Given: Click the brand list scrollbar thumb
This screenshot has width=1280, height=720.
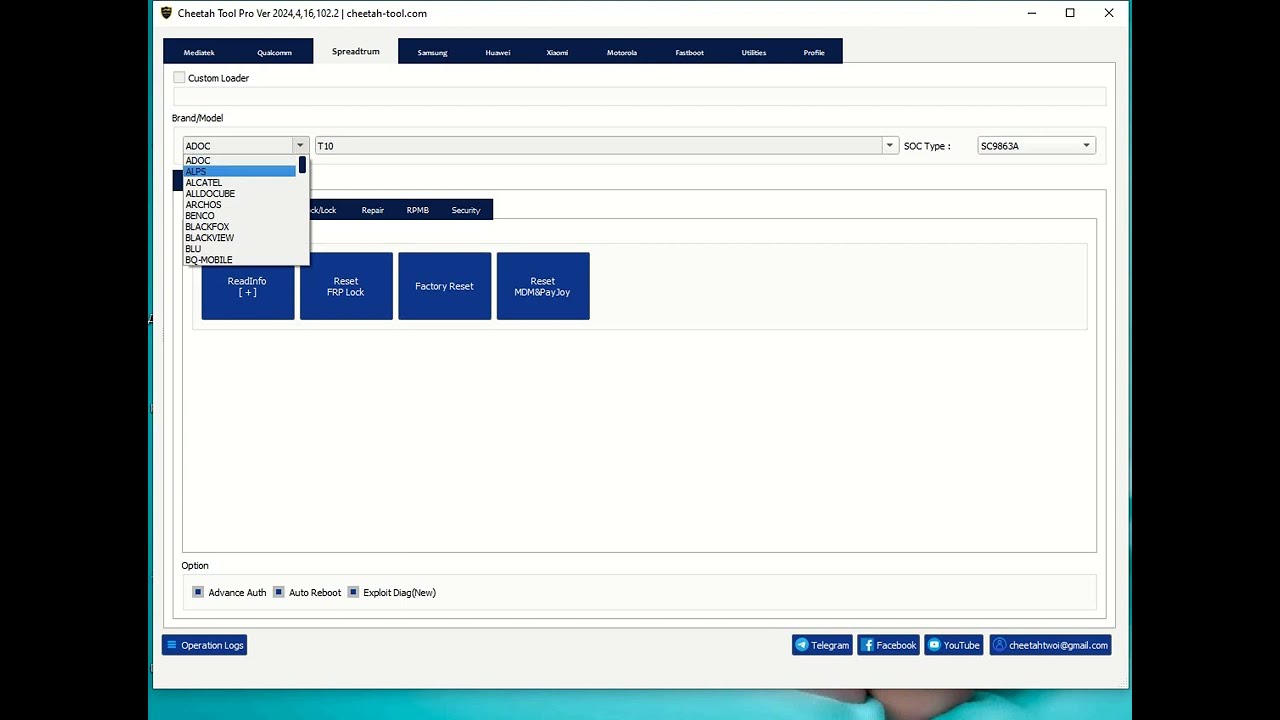Looking at the screenshot, I should click(302, 164).
